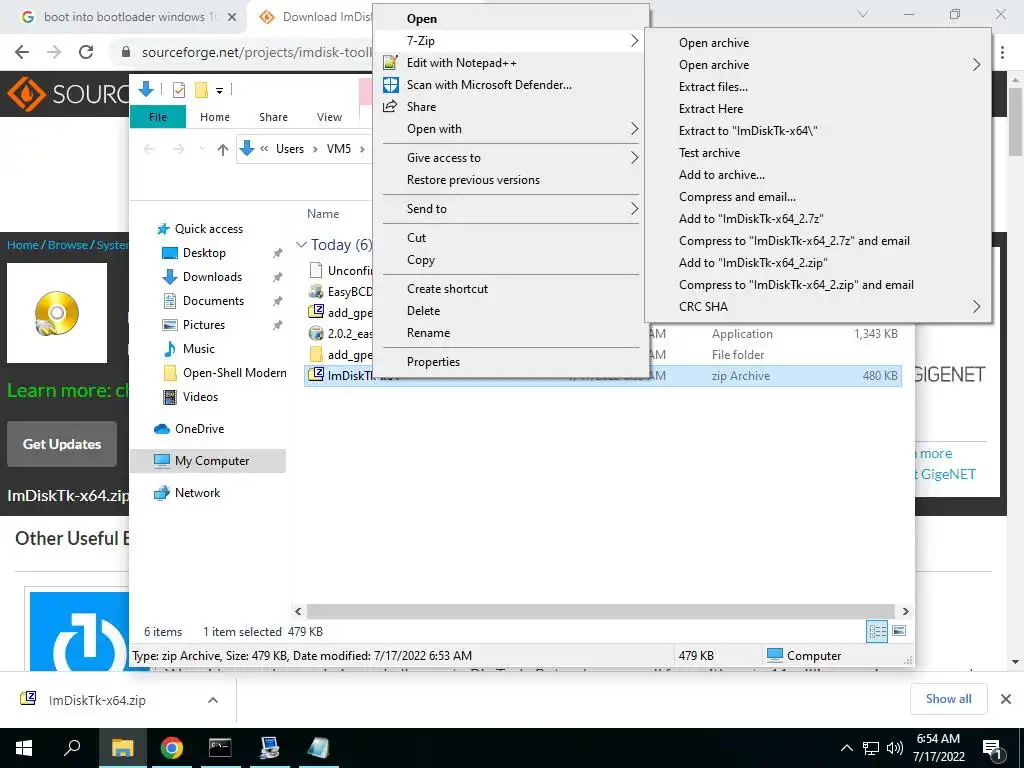Open the notification center icon

click(993, 749)
